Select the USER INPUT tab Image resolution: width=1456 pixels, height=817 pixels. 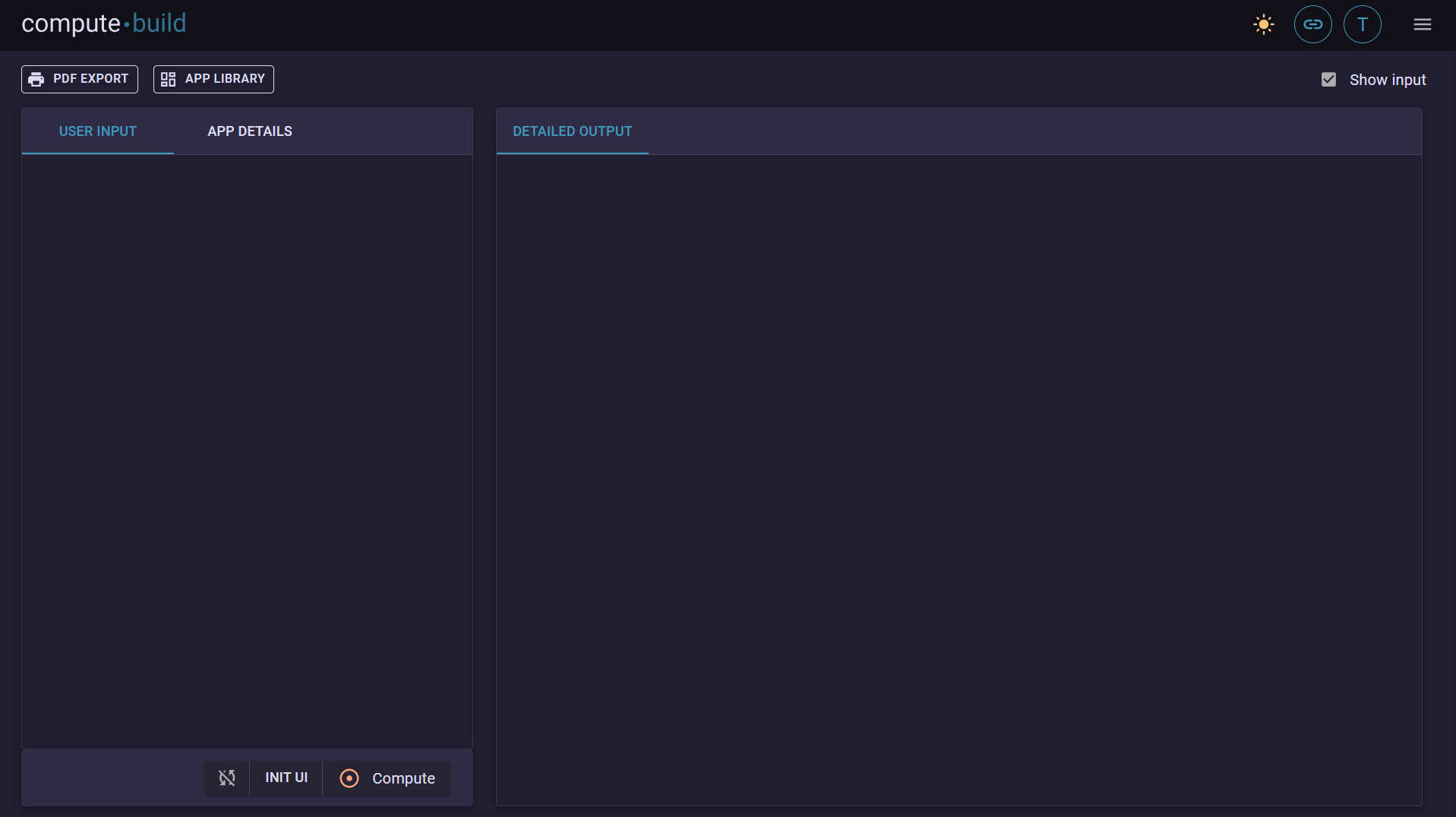[x=97, y=131]
